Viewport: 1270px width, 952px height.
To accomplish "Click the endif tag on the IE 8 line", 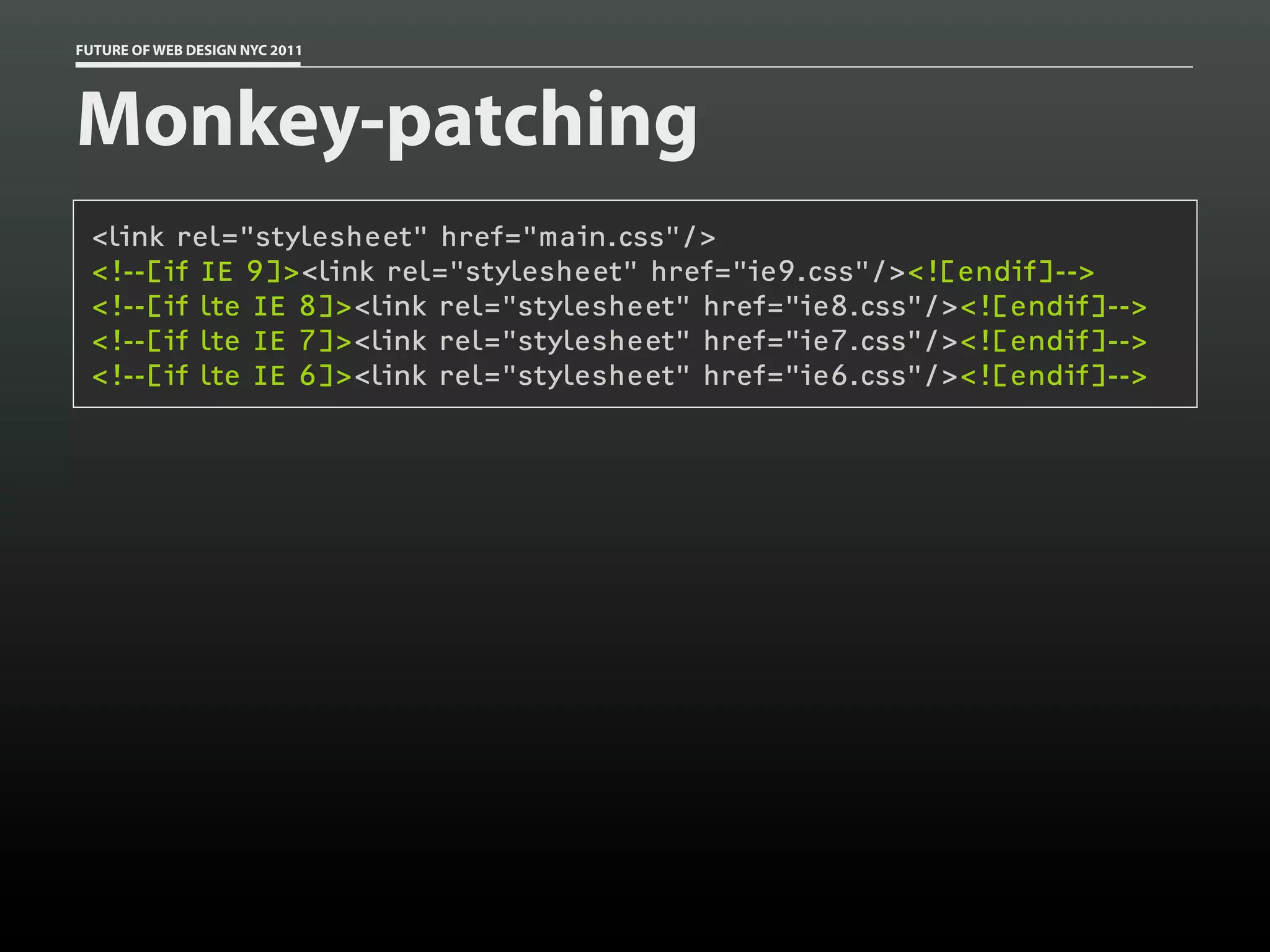I will [x=1053, y=306].
